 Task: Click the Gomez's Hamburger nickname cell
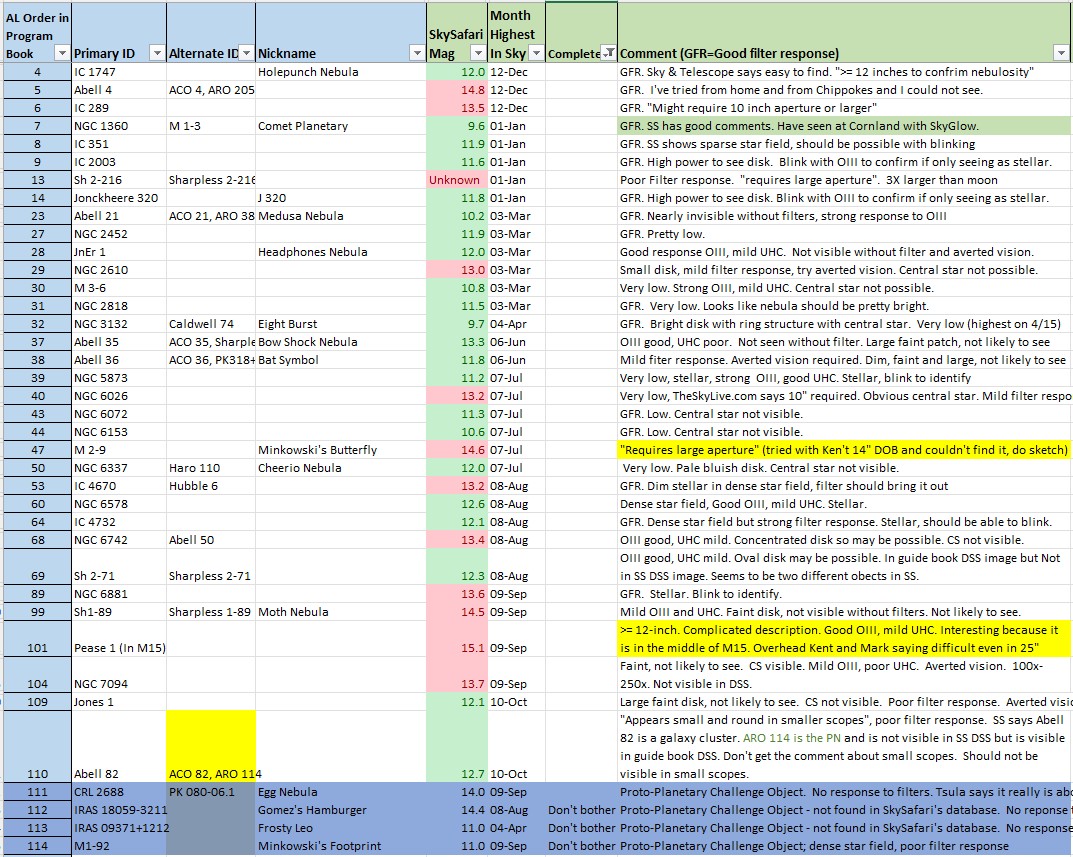click(x=340, y=810)
